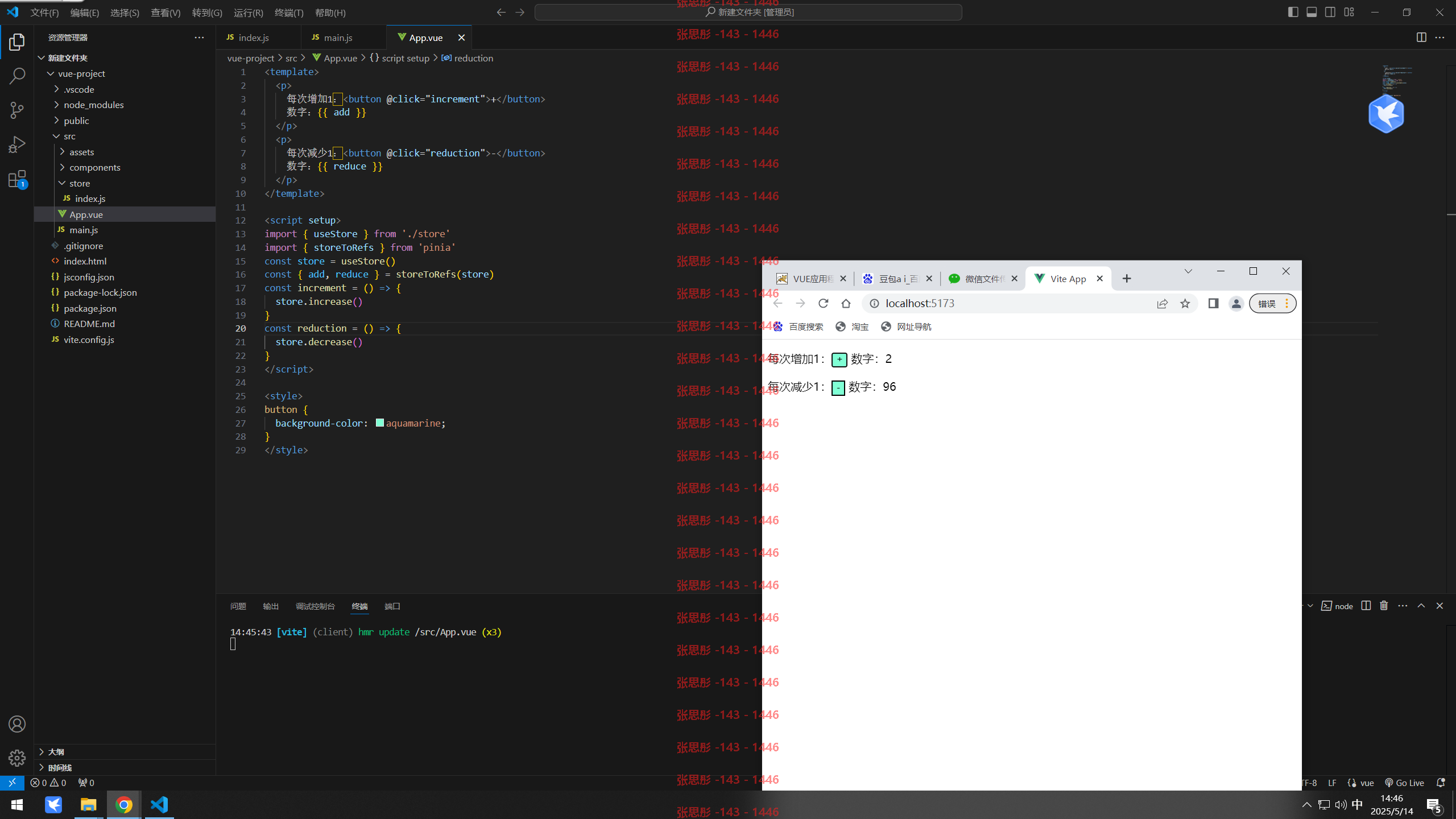Open the 百度搜索 bookmark
The image size is (1456, 819).
pyautogui.click(x=799, y=326)
